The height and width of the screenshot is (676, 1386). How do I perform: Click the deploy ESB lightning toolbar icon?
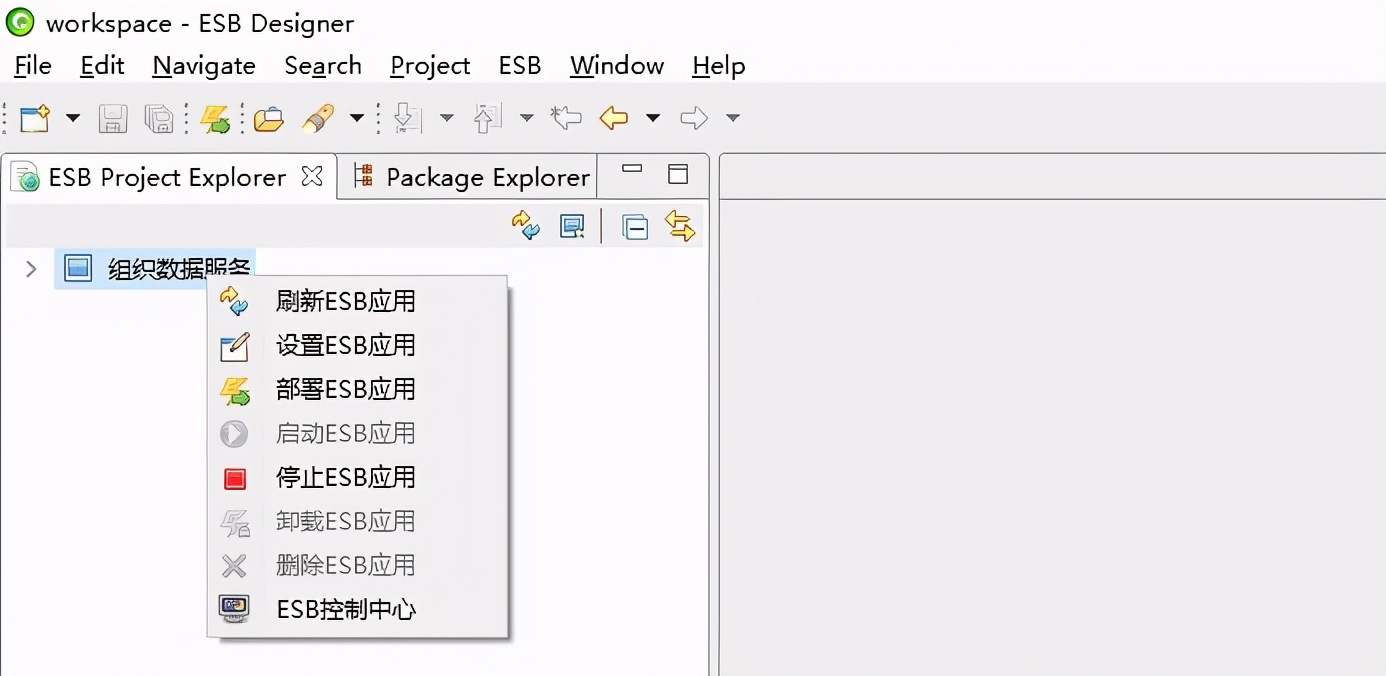[x=216, y=117]
